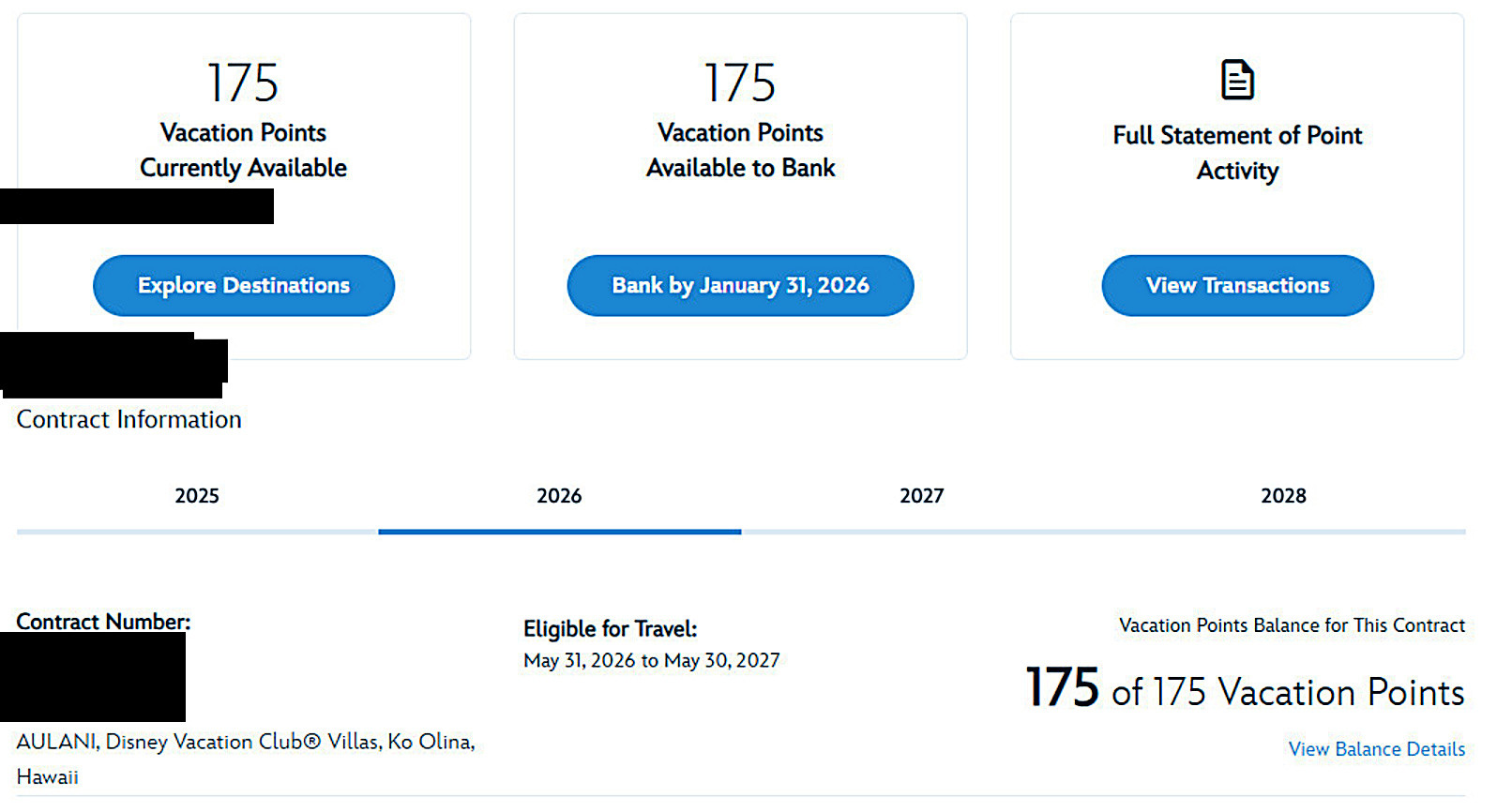Click the 175 of 175 Vacation Points balance
Screen dimensions: 1497x812
pyautogui.click(x=1245, y=689)
